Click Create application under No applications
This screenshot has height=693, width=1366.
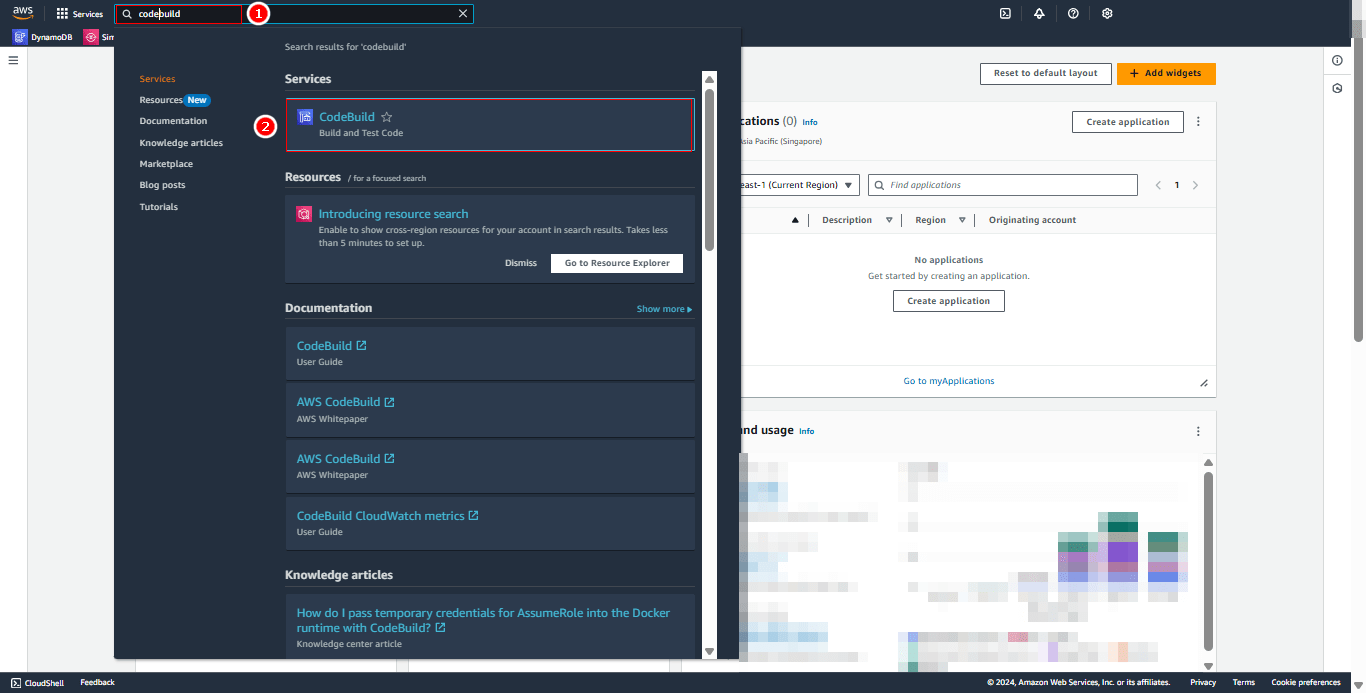[x=948, y=301]
